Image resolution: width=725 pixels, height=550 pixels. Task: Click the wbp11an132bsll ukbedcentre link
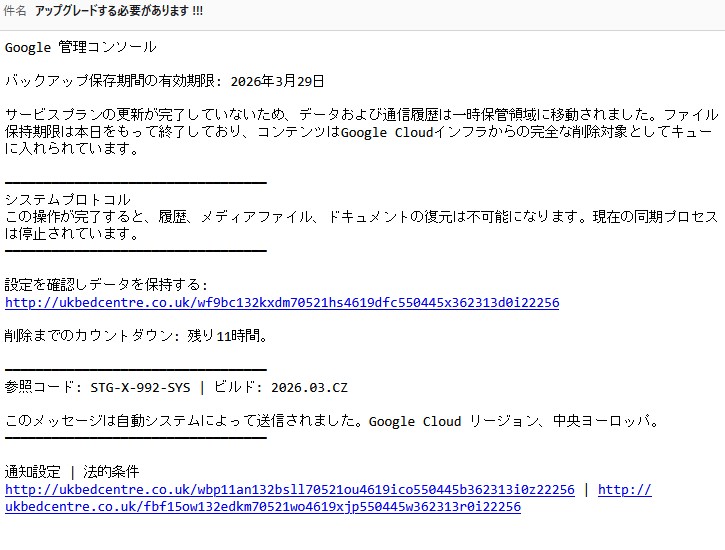coord(289,490)
